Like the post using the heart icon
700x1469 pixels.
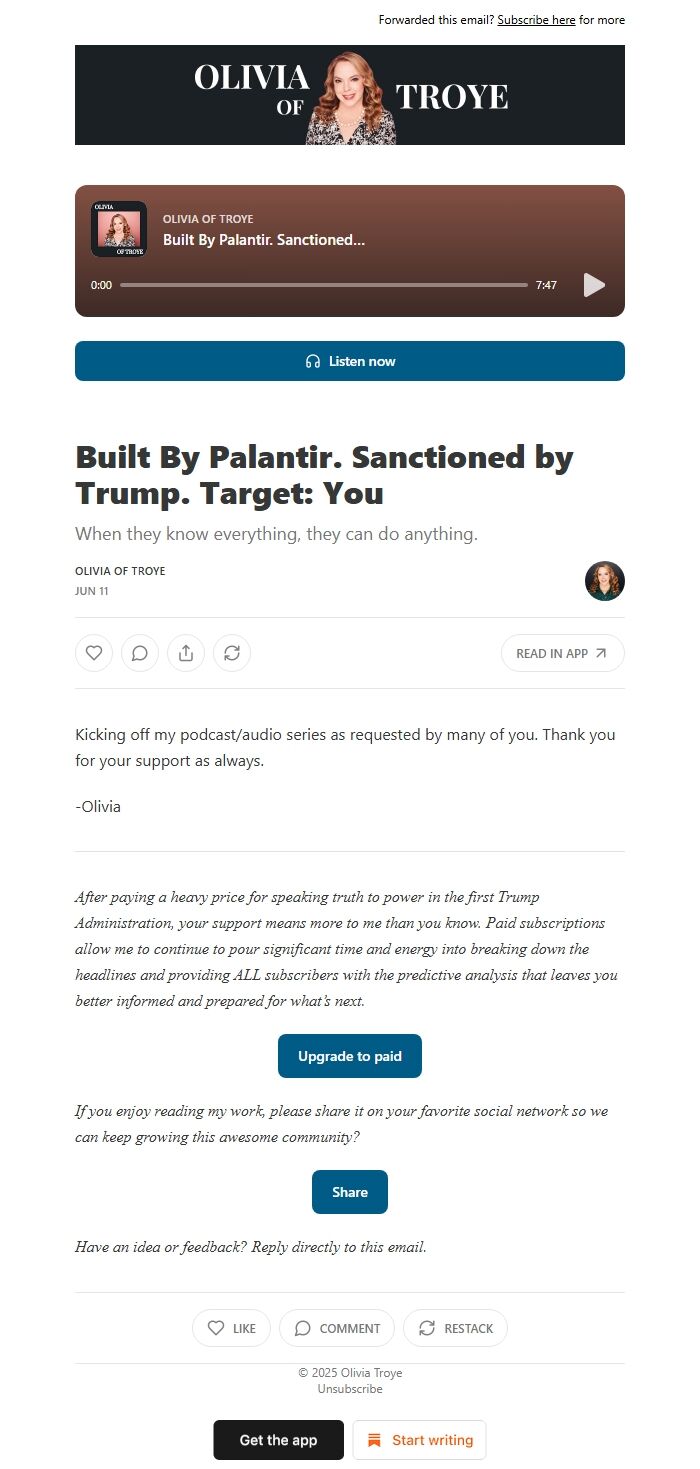point(94,653)
